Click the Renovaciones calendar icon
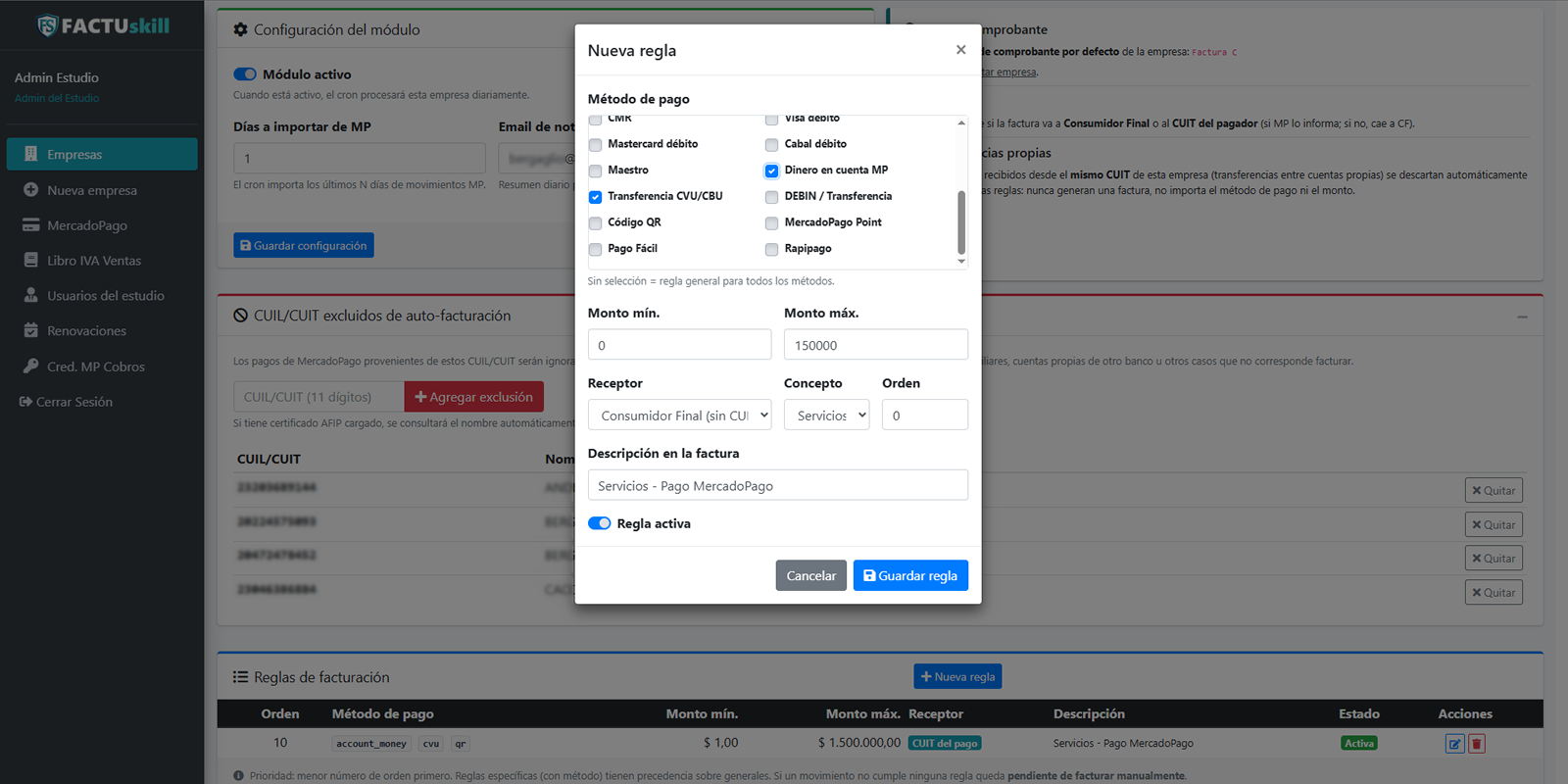 (30, 330)
